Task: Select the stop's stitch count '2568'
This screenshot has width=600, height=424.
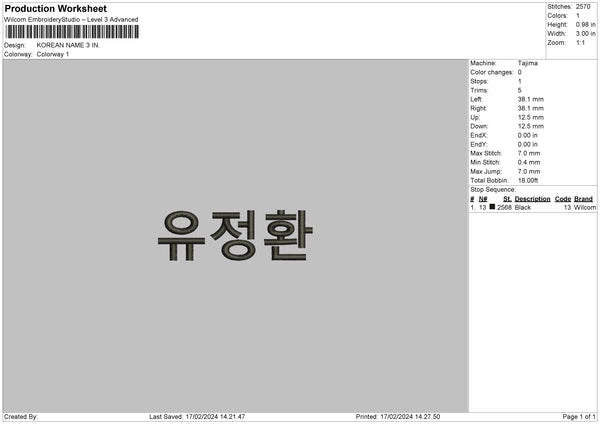Action: click(x=504, y=207)
